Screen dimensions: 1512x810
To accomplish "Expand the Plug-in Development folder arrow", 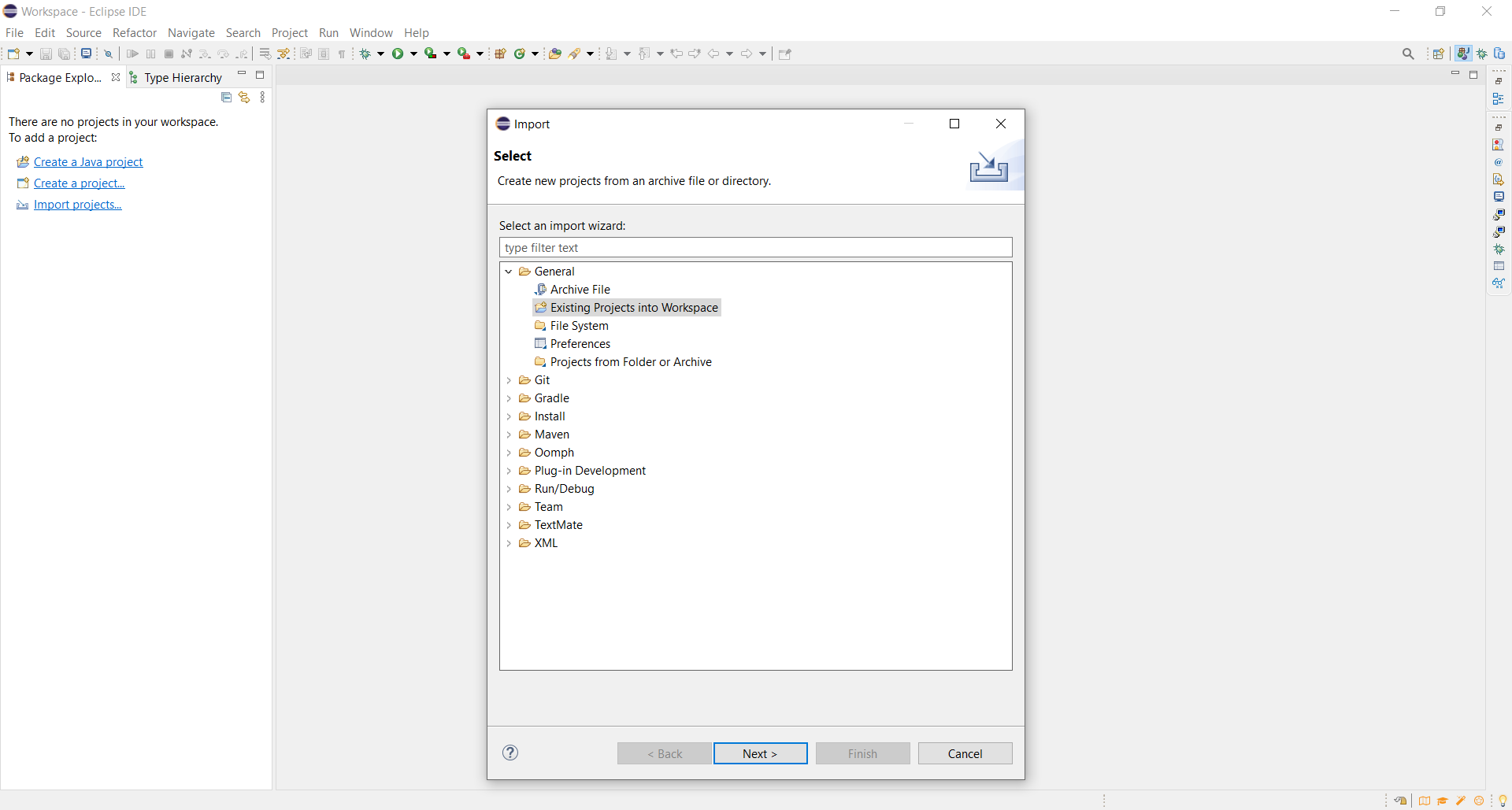I will click(x=509, y=471).
